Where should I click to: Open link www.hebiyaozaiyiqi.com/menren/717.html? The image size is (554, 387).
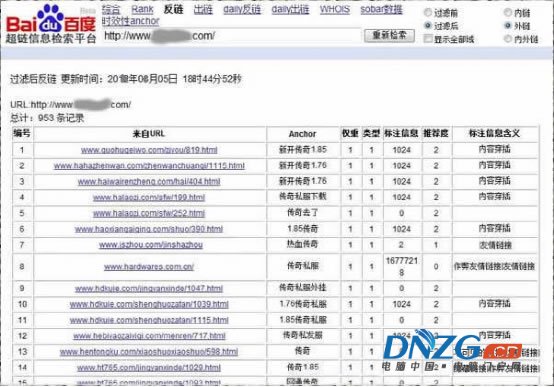point(149,336)
